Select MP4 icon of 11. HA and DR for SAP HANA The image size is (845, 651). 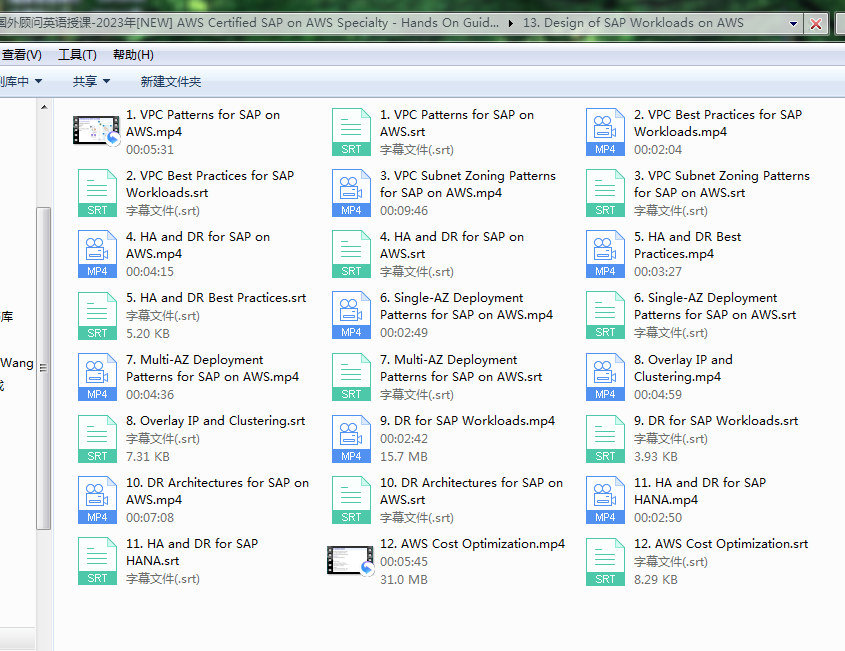tap(605, 500)
